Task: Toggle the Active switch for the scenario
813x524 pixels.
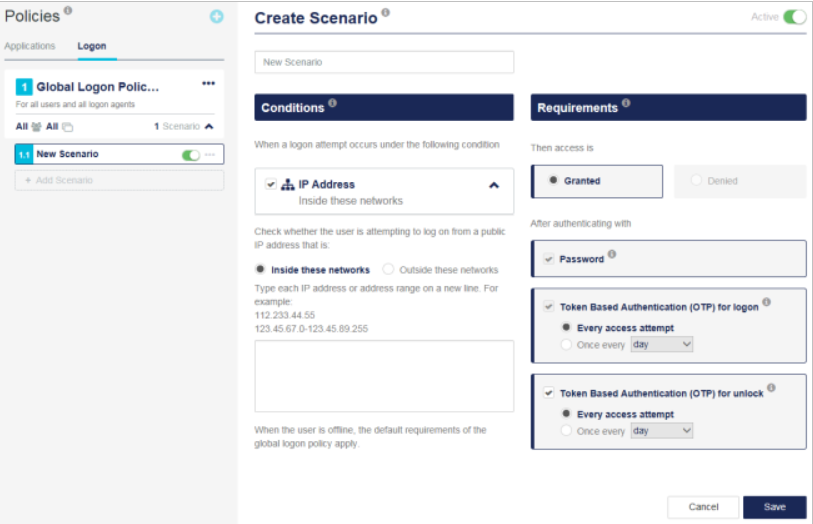Action: tap(794, 17)
